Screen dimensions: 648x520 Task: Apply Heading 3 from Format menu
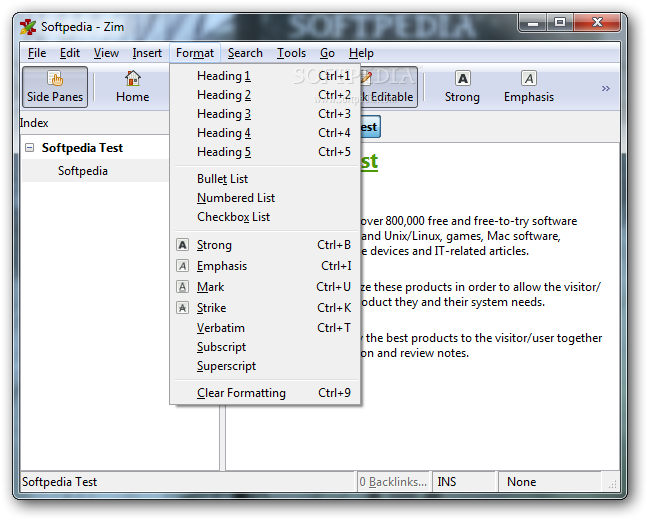(265, 114)
